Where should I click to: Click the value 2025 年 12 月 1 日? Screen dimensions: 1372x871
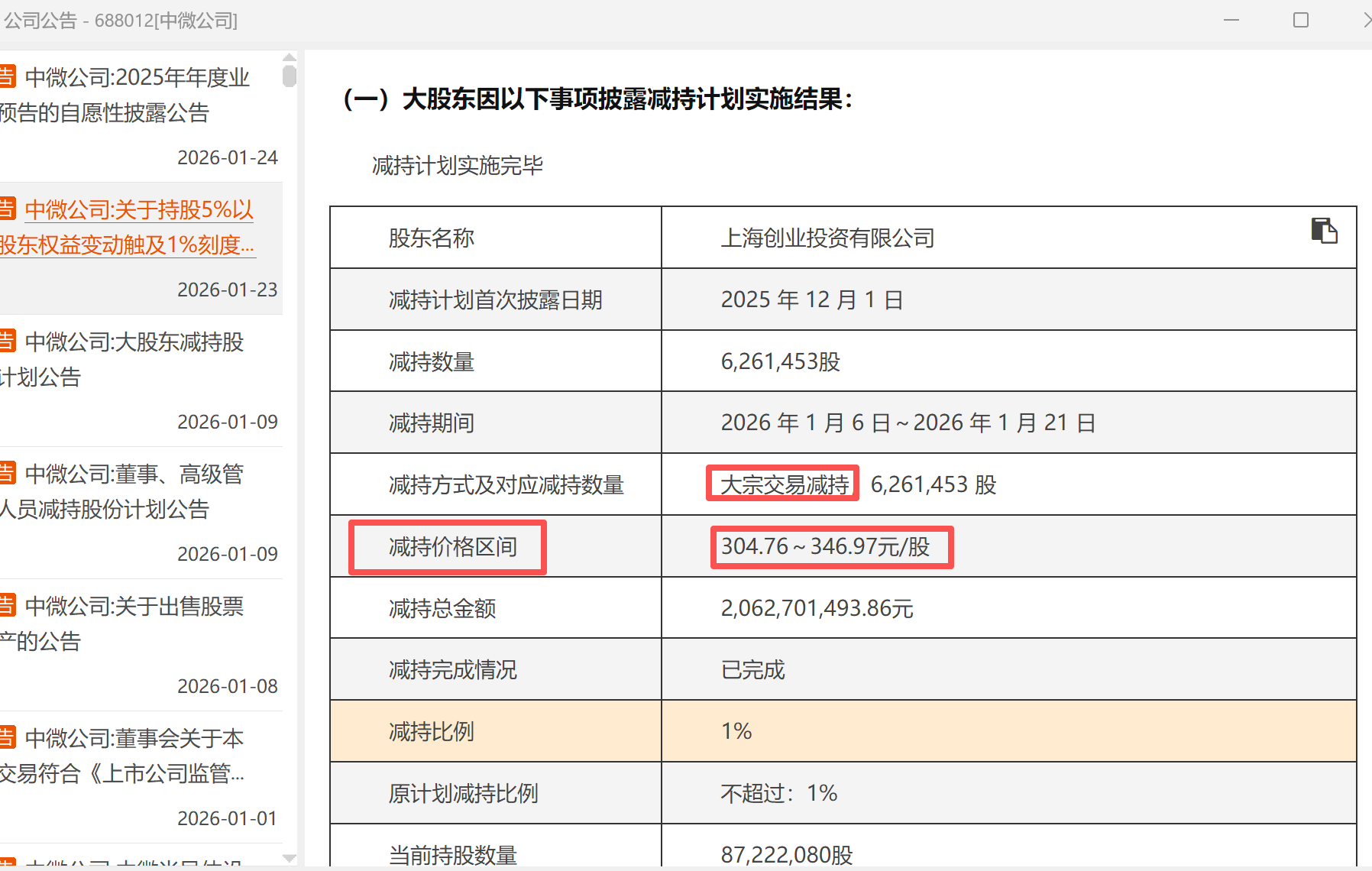[x=812, y=300]
